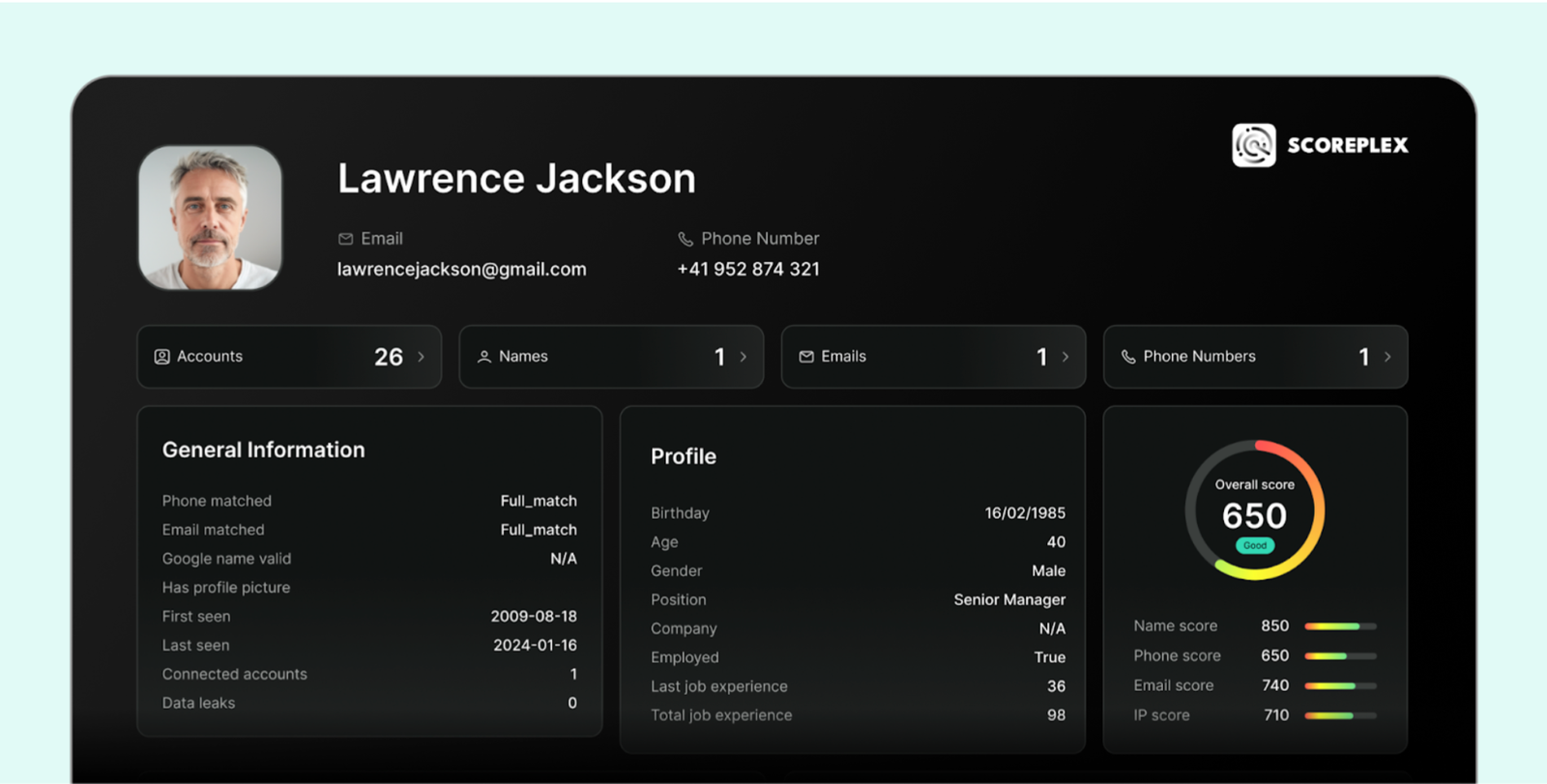1547x784 pixels.
Task: Click the phone number +41 952 874 321
Action: (x=748, y=270)
